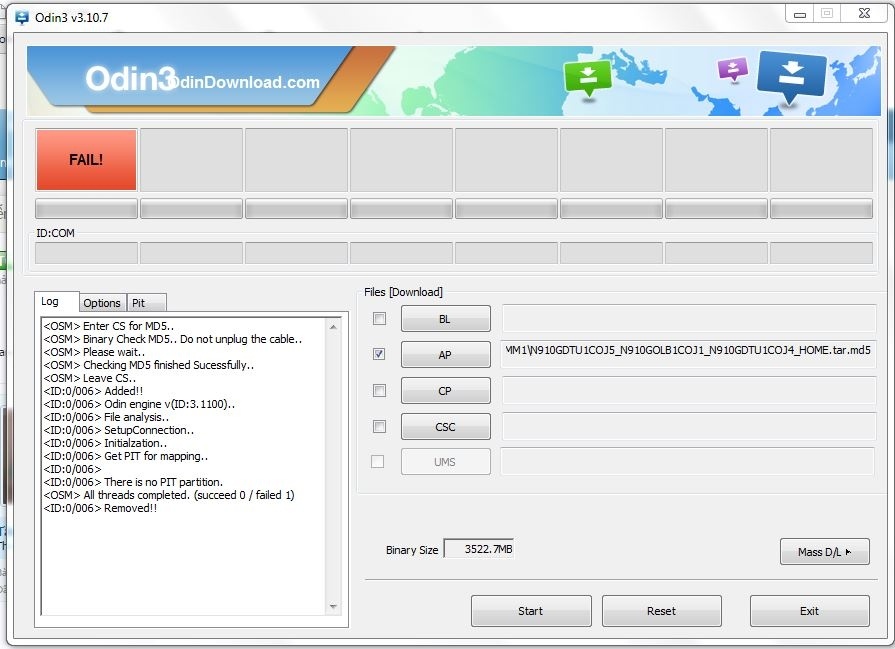895x649 pixels.
Task: Click the BL file button
Action: 446,319
